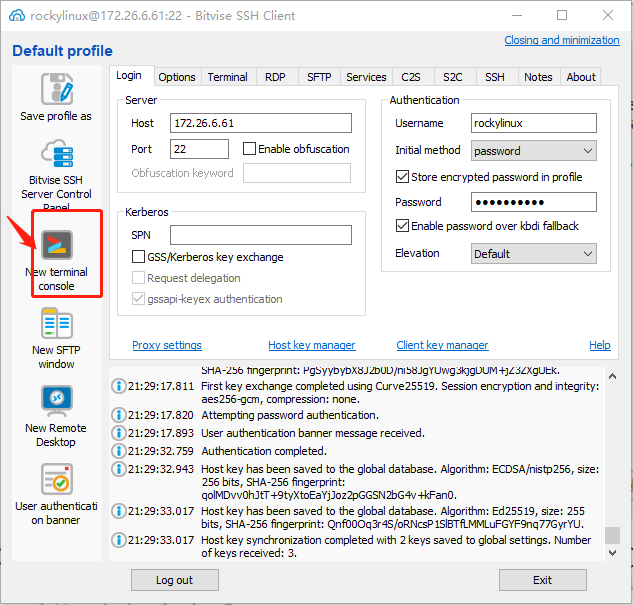Click the Username input field
This screenshot has width=633, height=605.
coord(534,123)
